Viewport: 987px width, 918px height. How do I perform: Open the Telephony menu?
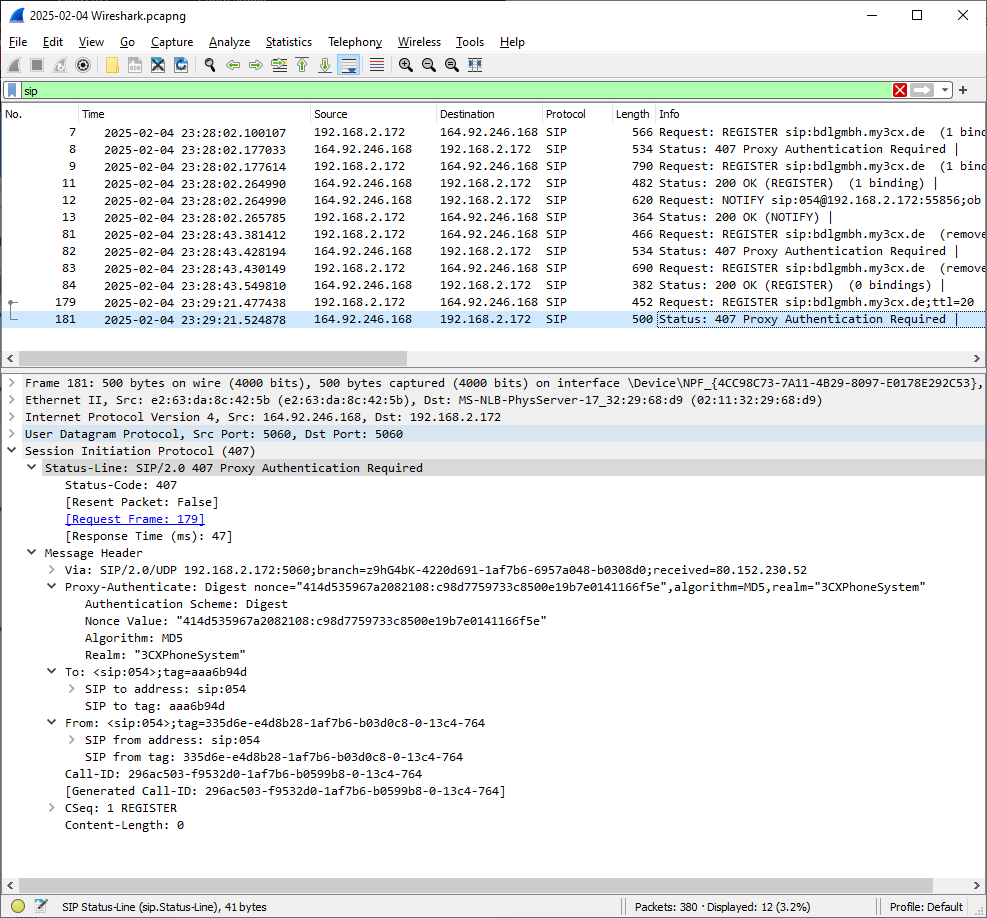tap(355, 42)
